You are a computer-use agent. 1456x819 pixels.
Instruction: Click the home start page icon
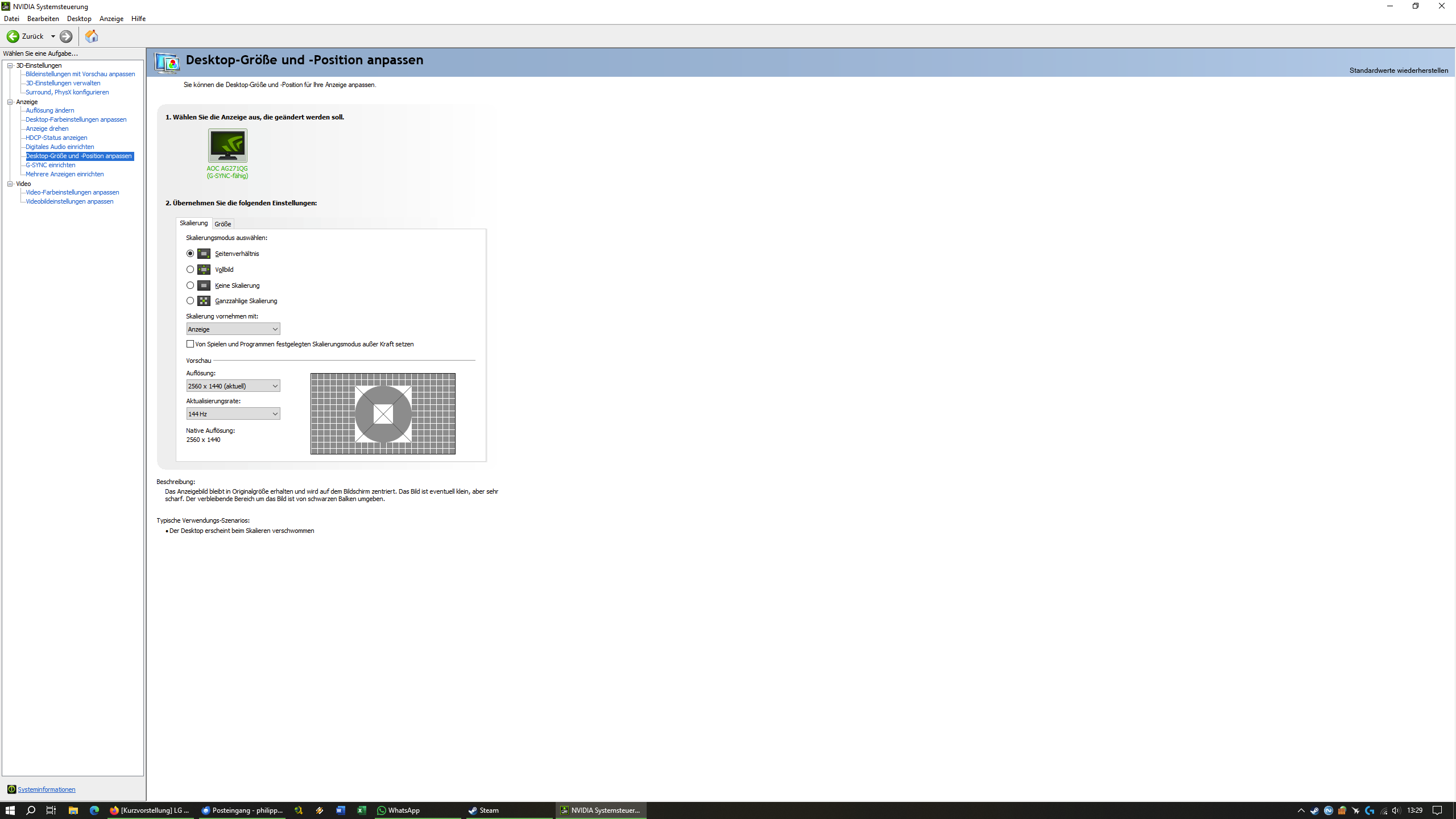(x=91, y=36)
